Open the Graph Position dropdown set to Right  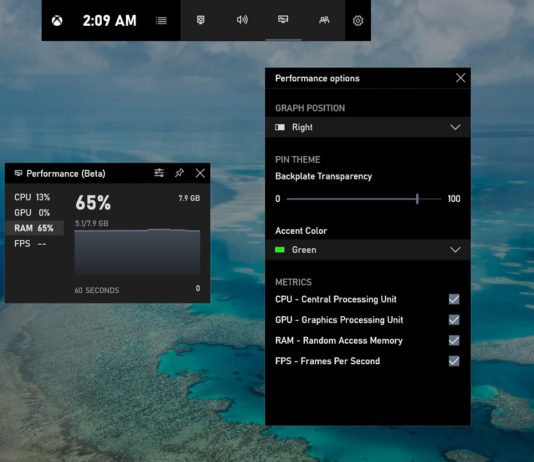[368, 127]
